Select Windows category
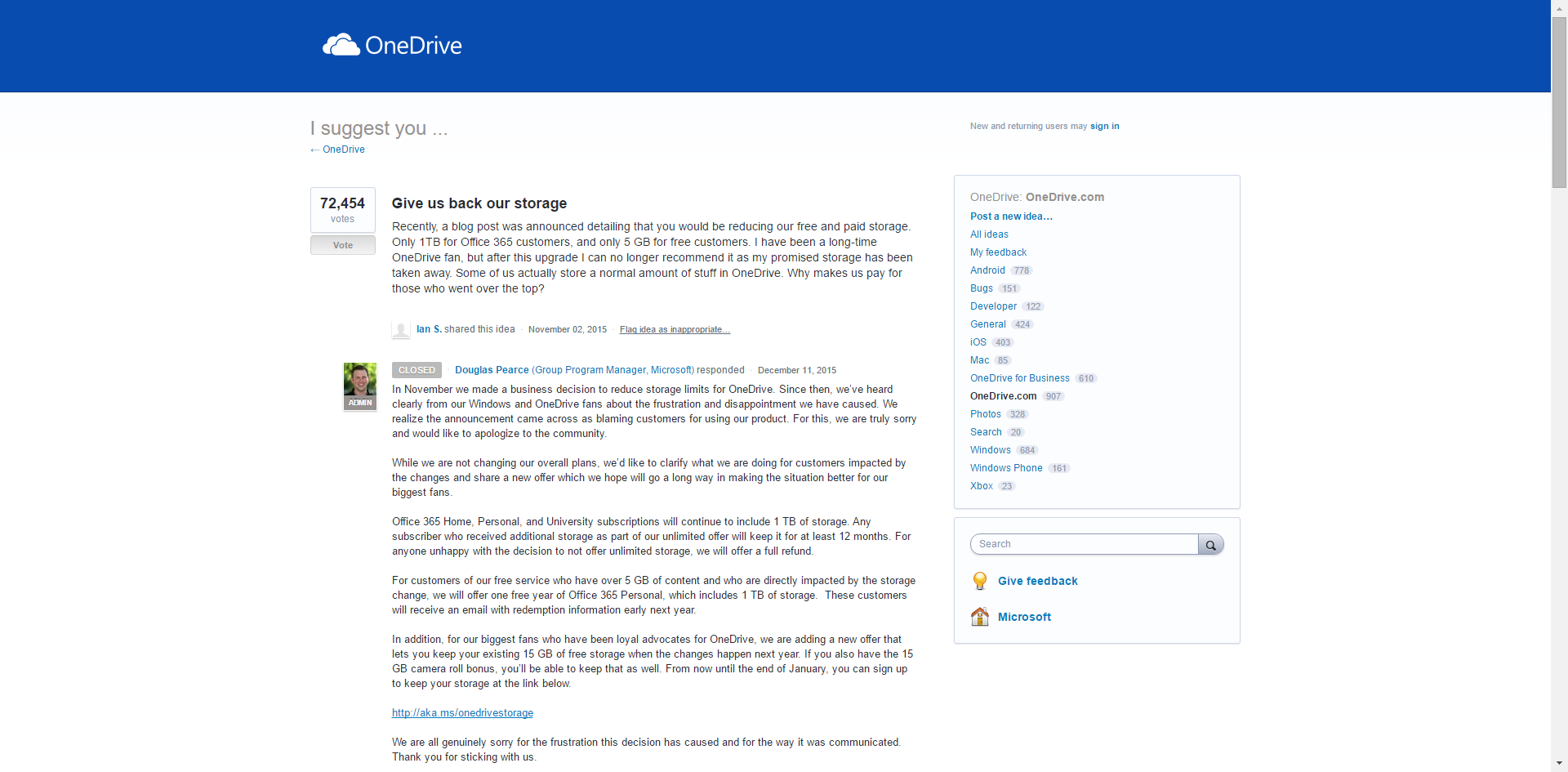The image size is (1568, 772). click(991, 450)
